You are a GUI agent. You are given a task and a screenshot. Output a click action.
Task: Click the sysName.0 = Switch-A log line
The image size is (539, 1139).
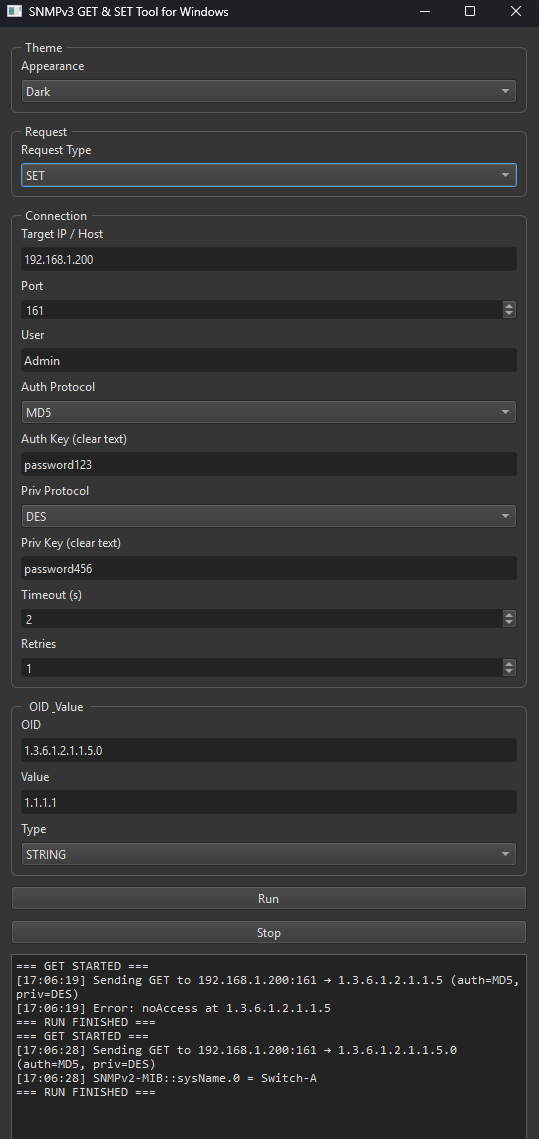[x=166, y=1078]
